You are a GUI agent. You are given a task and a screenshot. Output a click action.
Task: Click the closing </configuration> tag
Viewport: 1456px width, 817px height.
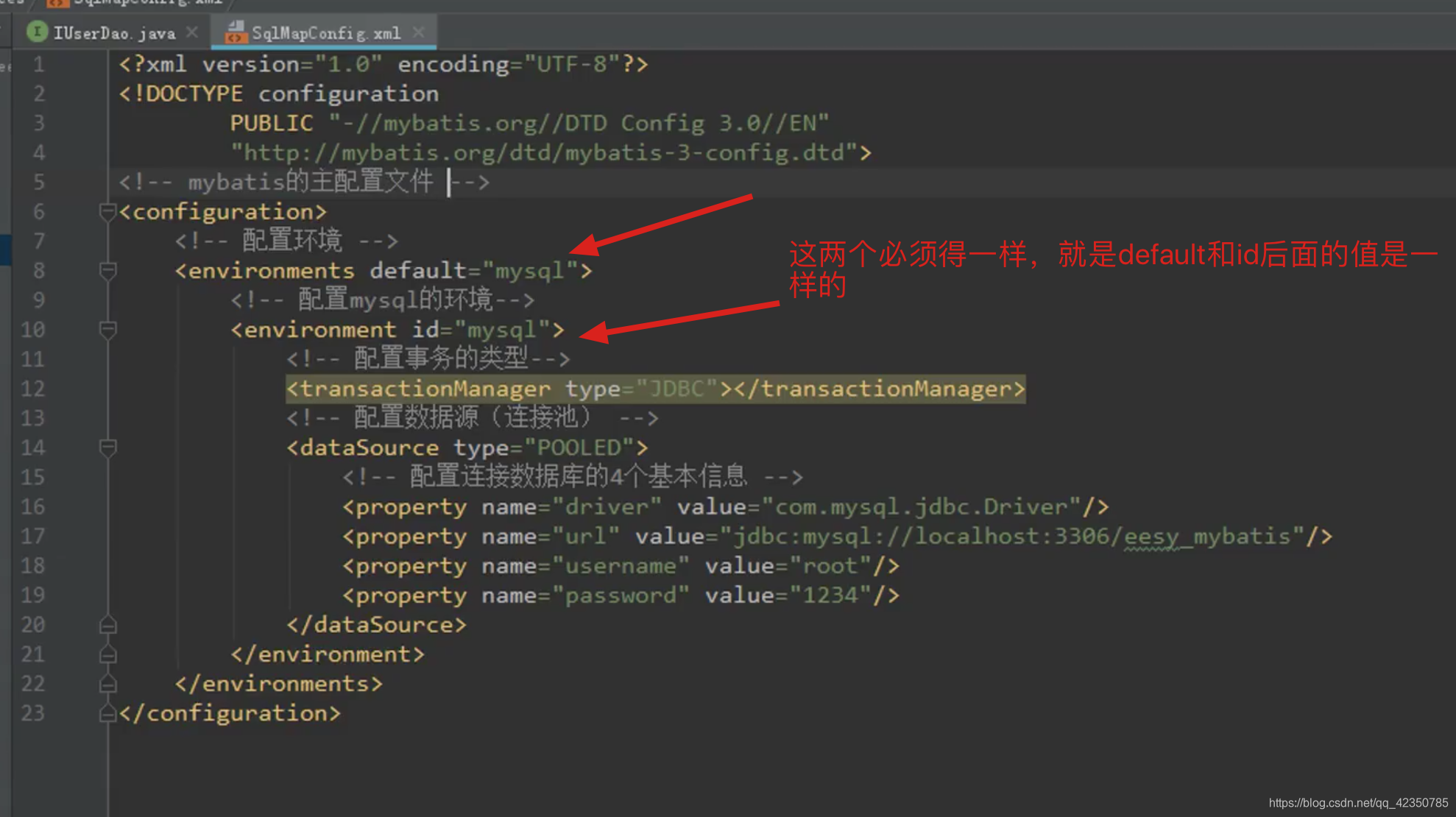click(230, 713)
